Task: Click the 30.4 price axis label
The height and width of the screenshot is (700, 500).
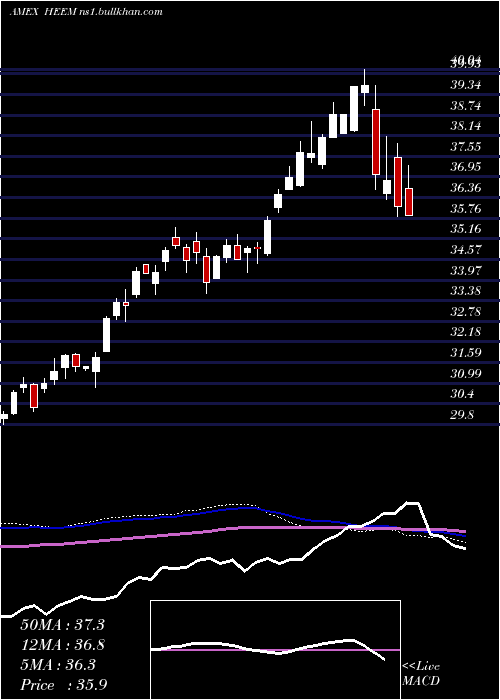Action: tap(462, 394)
